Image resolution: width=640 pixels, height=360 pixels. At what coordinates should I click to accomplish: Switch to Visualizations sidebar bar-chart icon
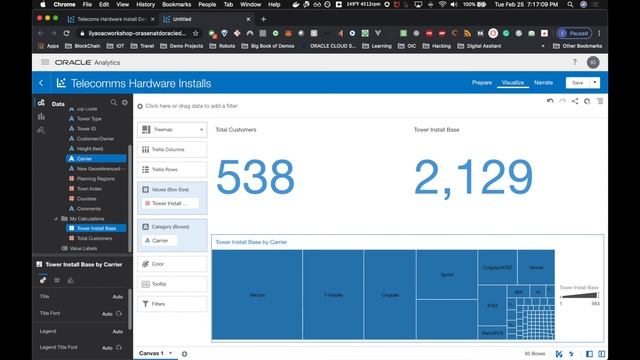41,117
